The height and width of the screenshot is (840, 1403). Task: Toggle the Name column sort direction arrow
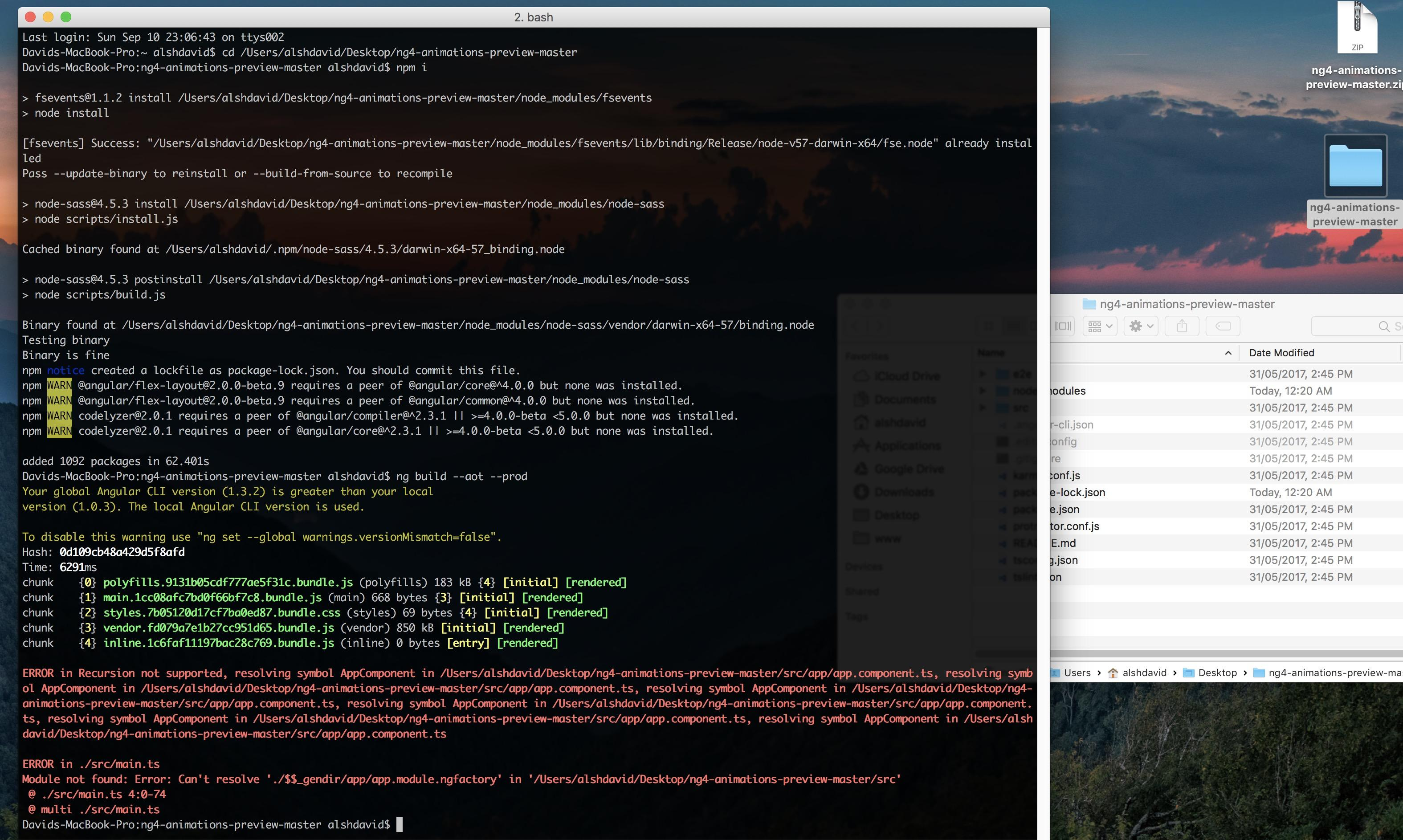click(x=1228, y=353)
